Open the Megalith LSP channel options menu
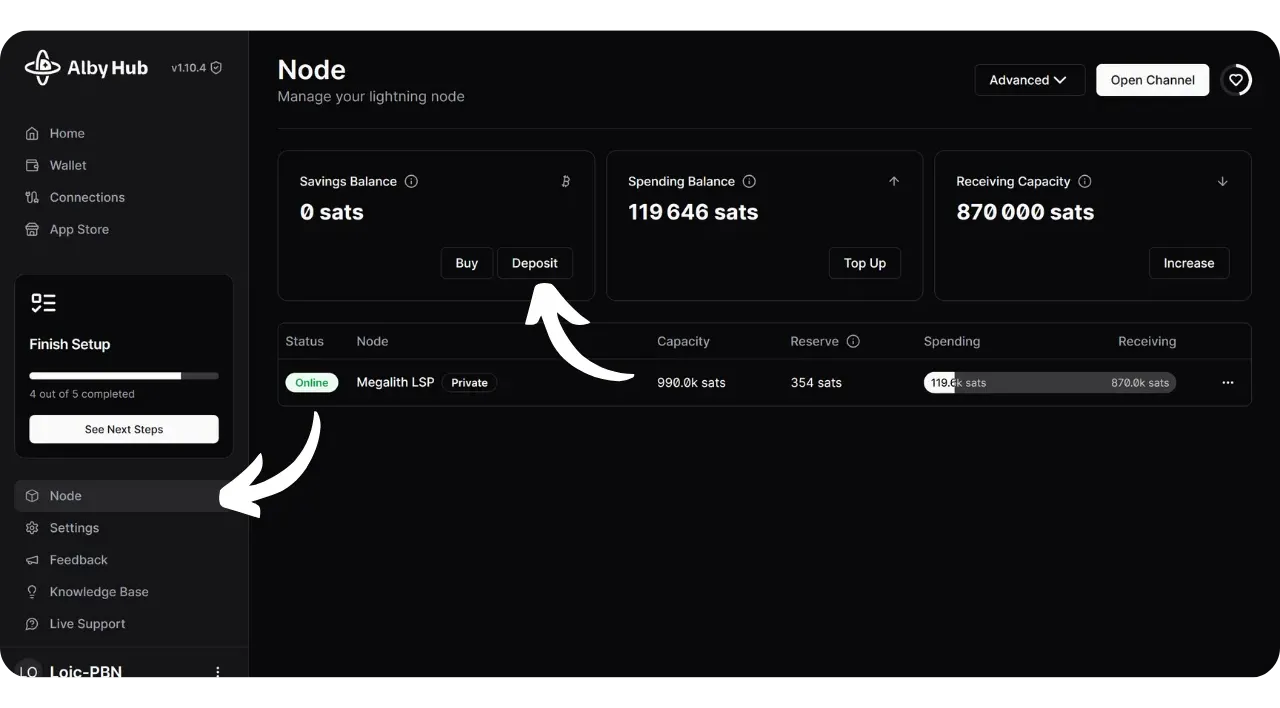This screenshot has height=708, width=1280. [x=1228, y=383]
